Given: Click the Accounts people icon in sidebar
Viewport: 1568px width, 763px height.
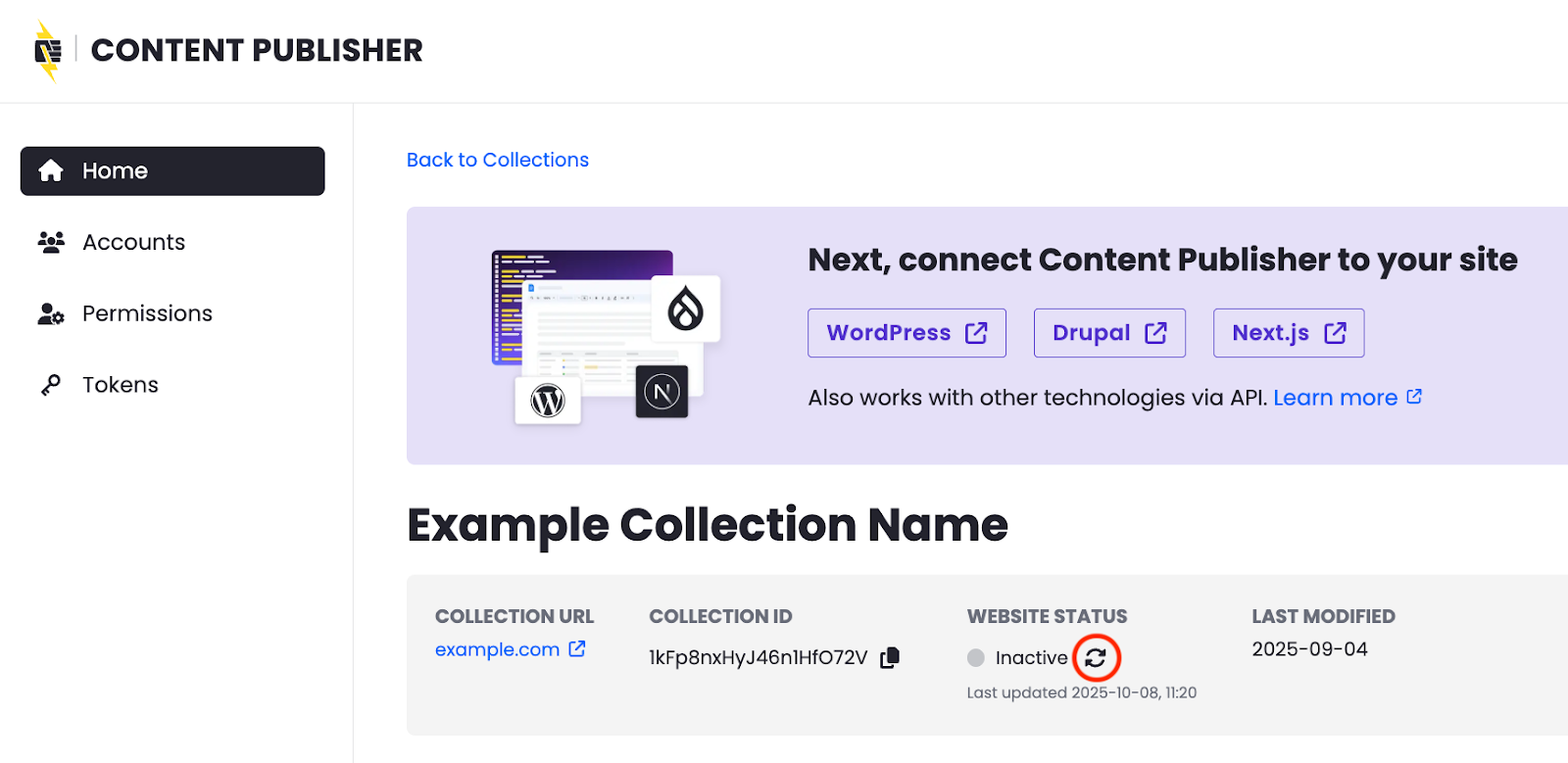Looking at the screenshot, I should [x=51, y=242].
